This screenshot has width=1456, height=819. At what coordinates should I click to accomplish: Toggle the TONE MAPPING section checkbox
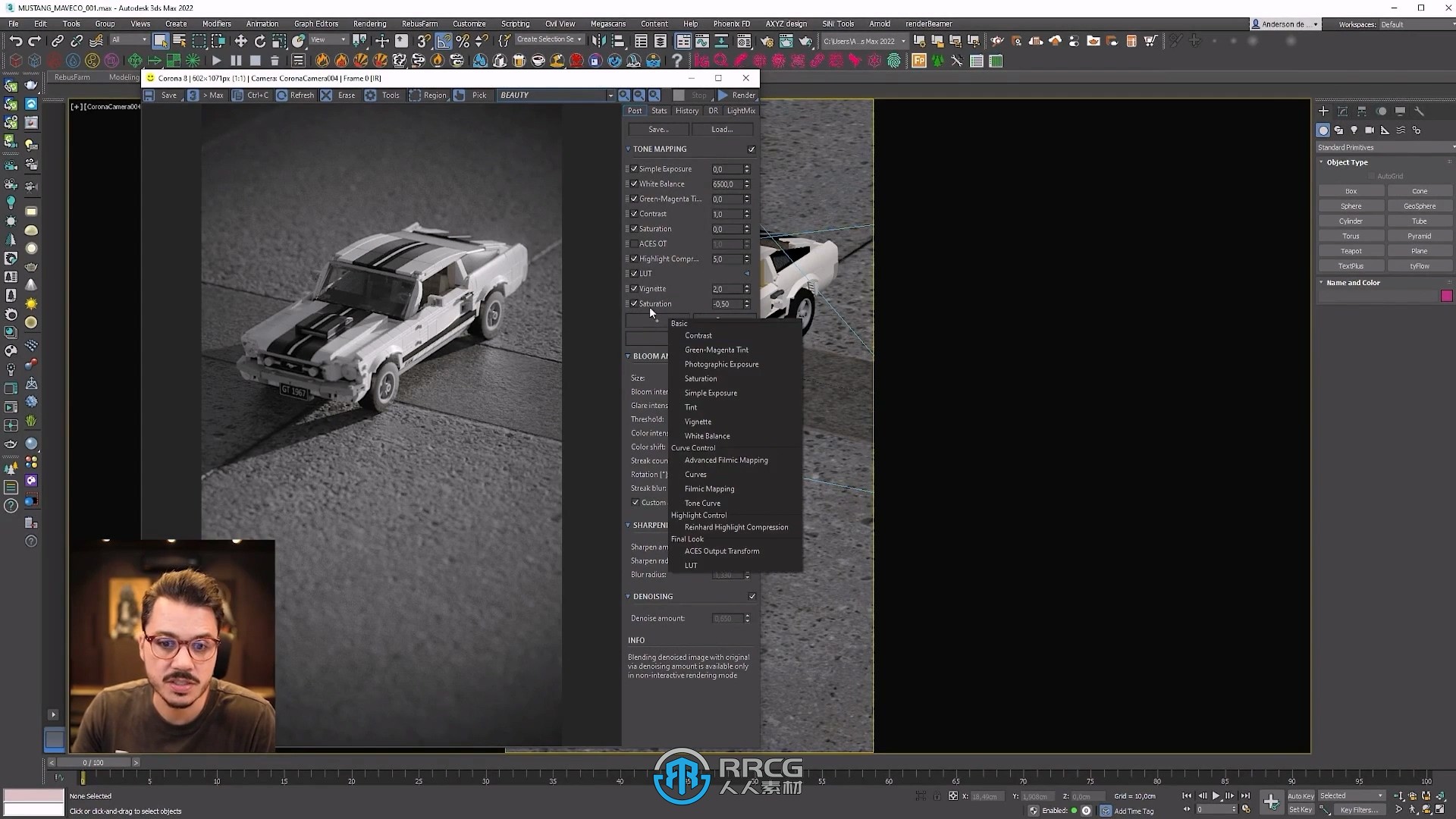[x=751, y=148]
